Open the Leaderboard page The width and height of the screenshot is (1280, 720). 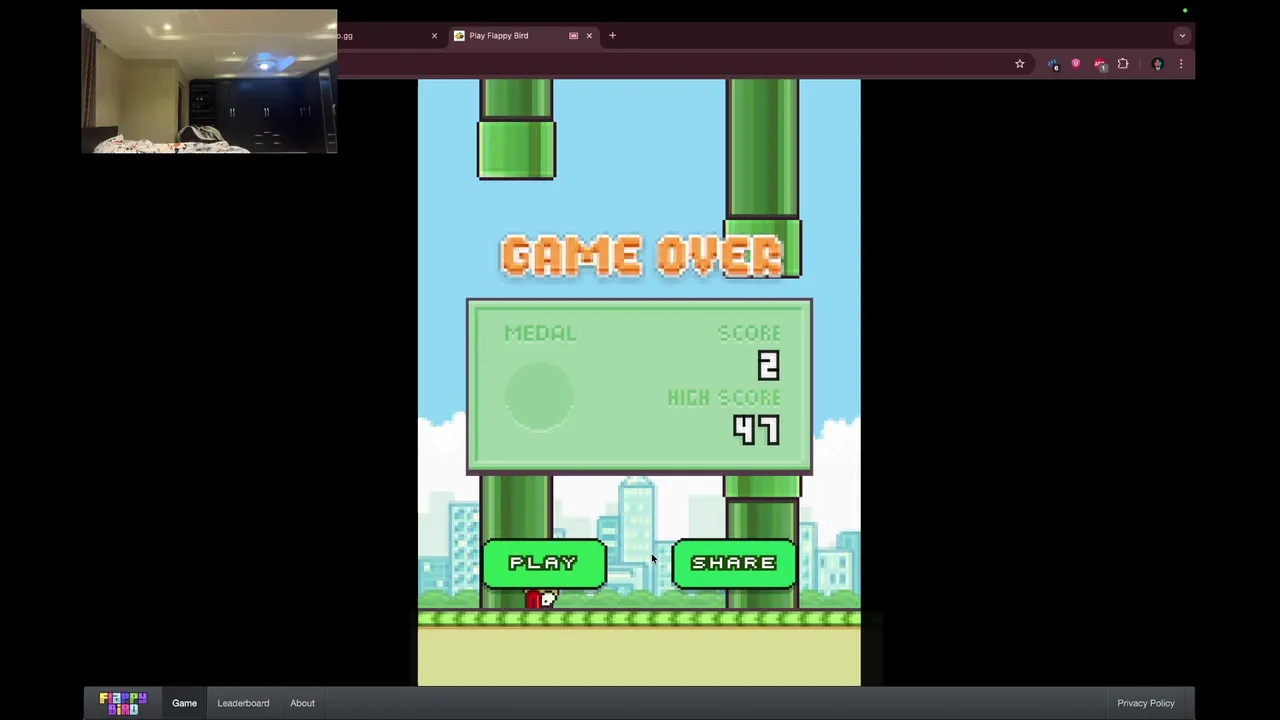[x=243, y=703]
